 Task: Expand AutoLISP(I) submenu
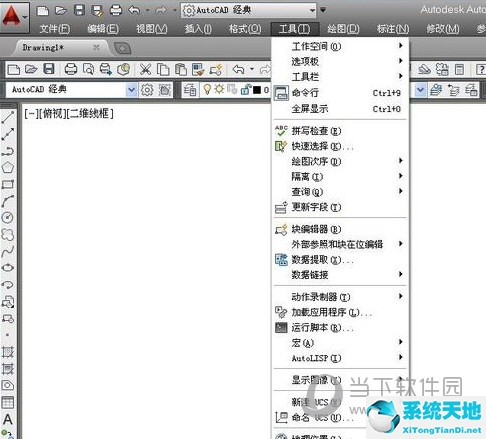pos(340,358)
